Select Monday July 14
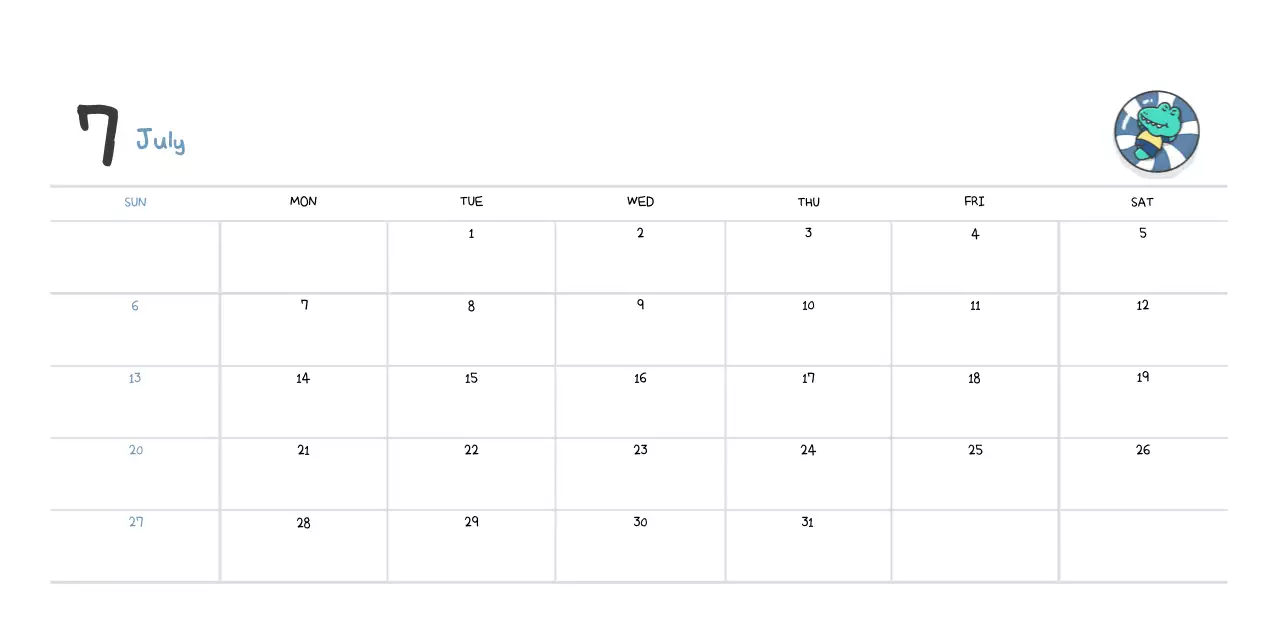This screenshot has height=627, width=1280. pos(303,400)
